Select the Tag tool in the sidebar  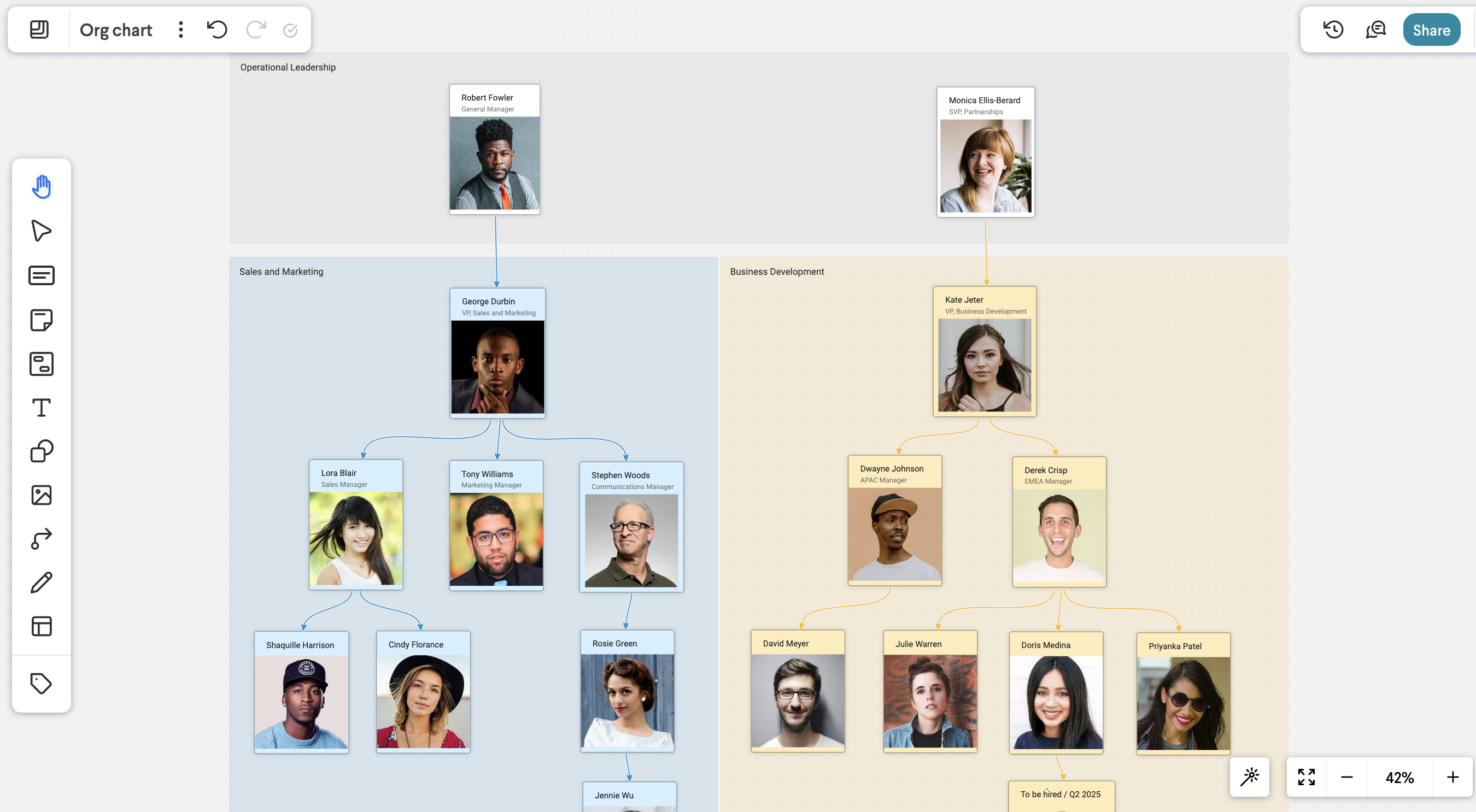point(40,683)
